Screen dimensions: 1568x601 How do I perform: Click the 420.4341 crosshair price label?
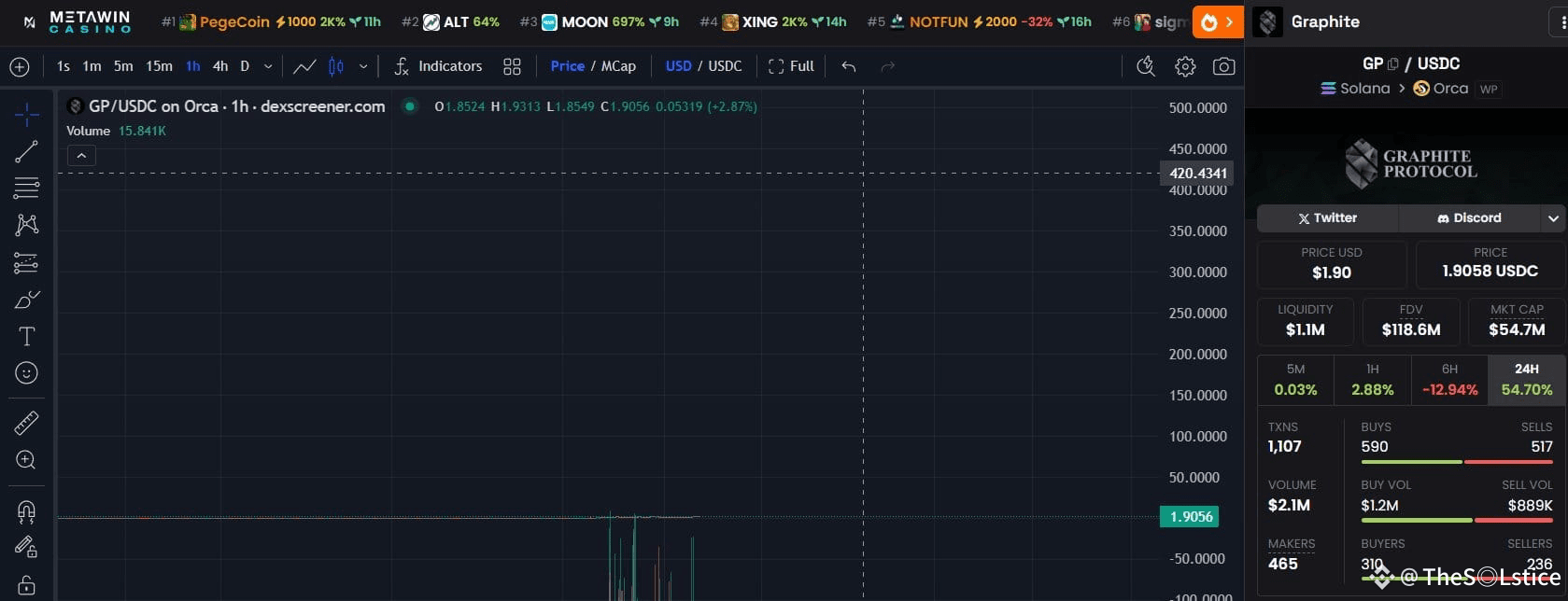1196,173
